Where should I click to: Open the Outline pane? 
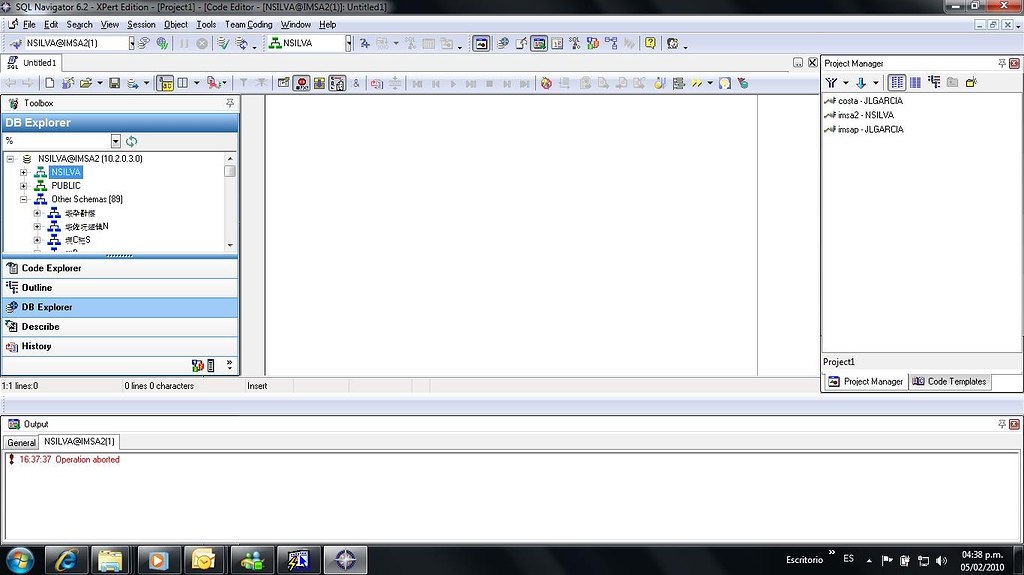121,288
